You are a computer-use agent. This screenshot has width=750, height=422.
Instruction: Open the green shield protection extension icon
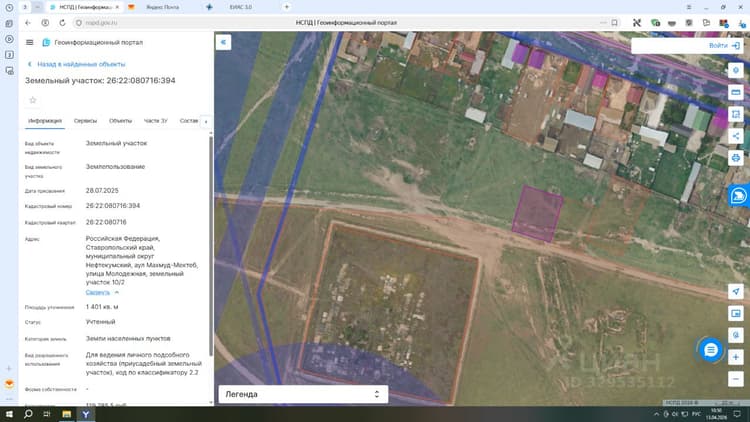(655, 22)
